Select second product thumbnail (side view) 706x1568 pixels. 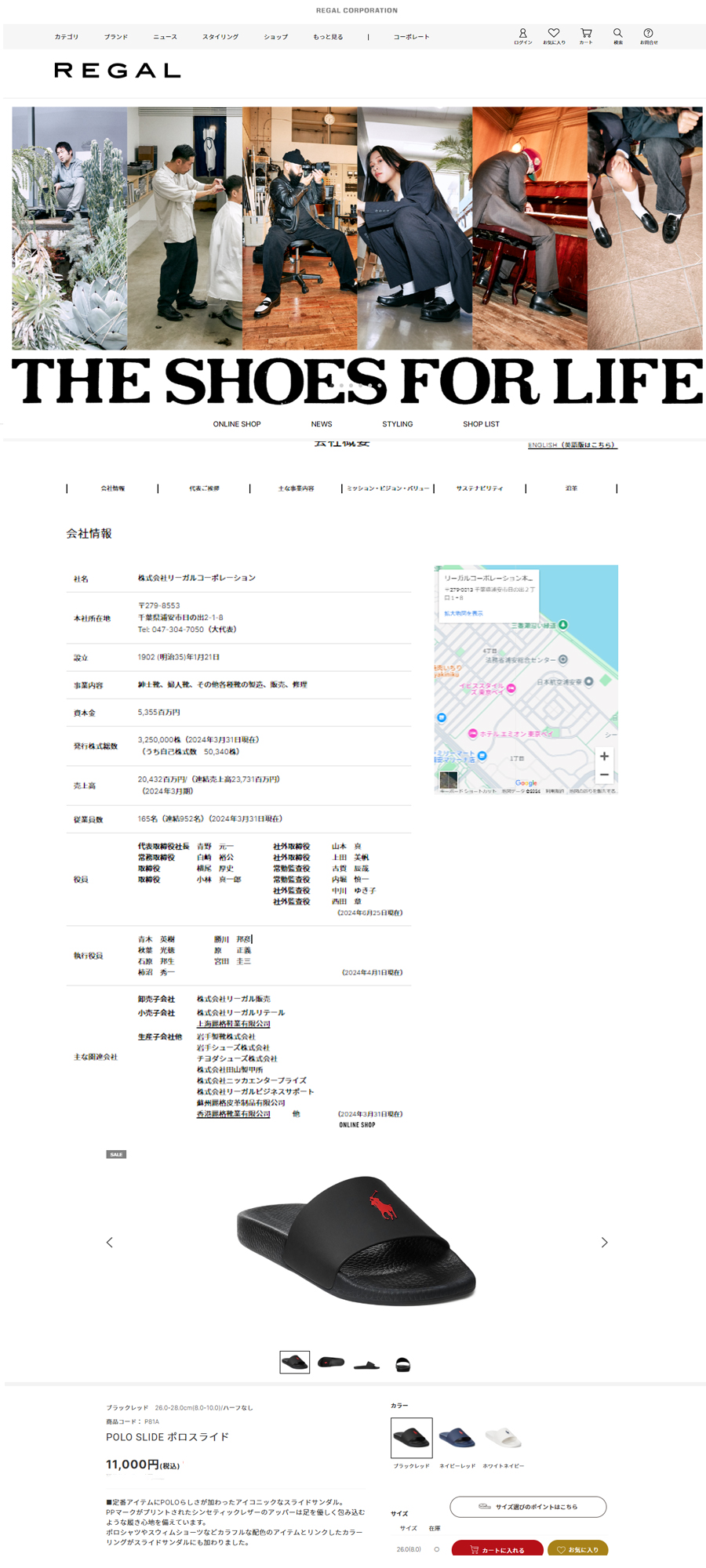pyautogui.click(x=331, y=1362)
